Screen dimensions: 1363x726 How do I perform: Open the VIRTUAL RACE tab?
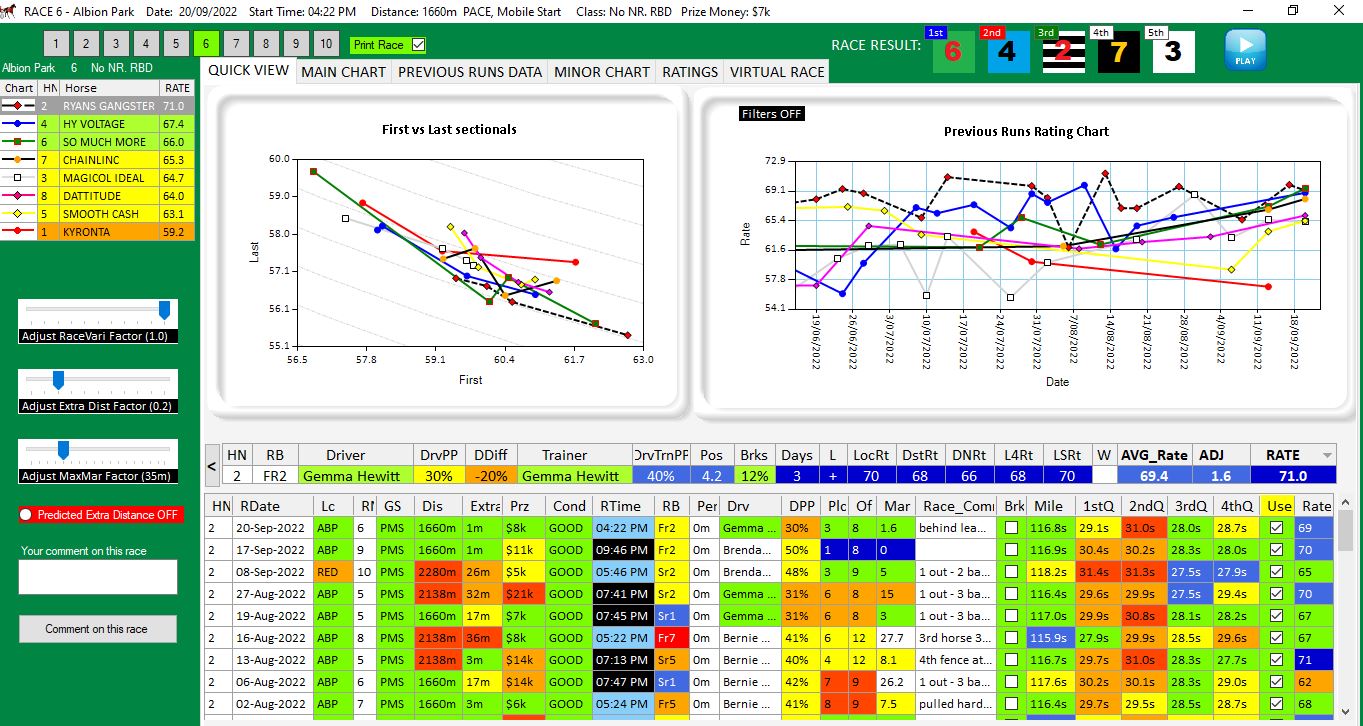click(777, 72)
